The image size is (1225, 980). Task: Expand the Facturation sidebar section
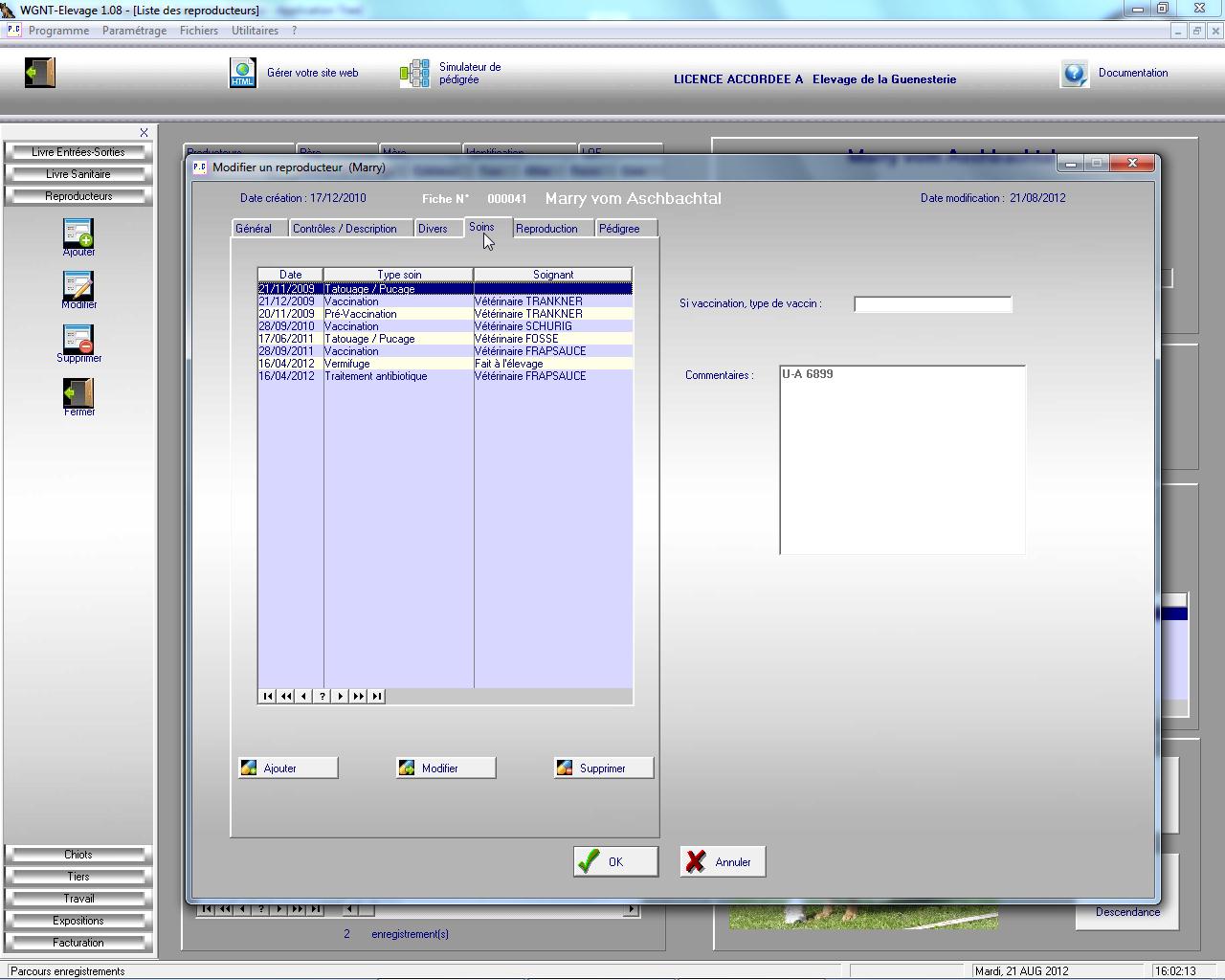pos(78,943)
